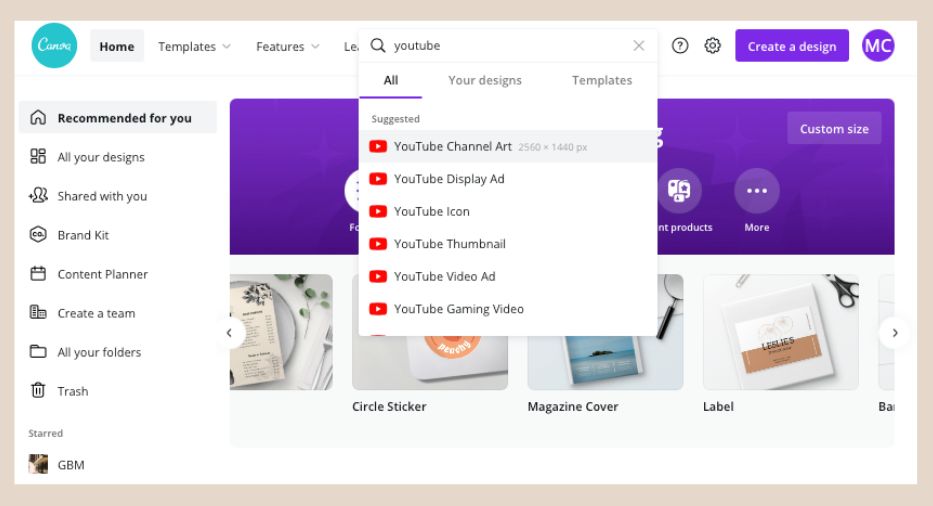Viewport: 933px width, 506px height.
Task: Open All your designs
Action: pyautogui.click(x=101, y=157)
